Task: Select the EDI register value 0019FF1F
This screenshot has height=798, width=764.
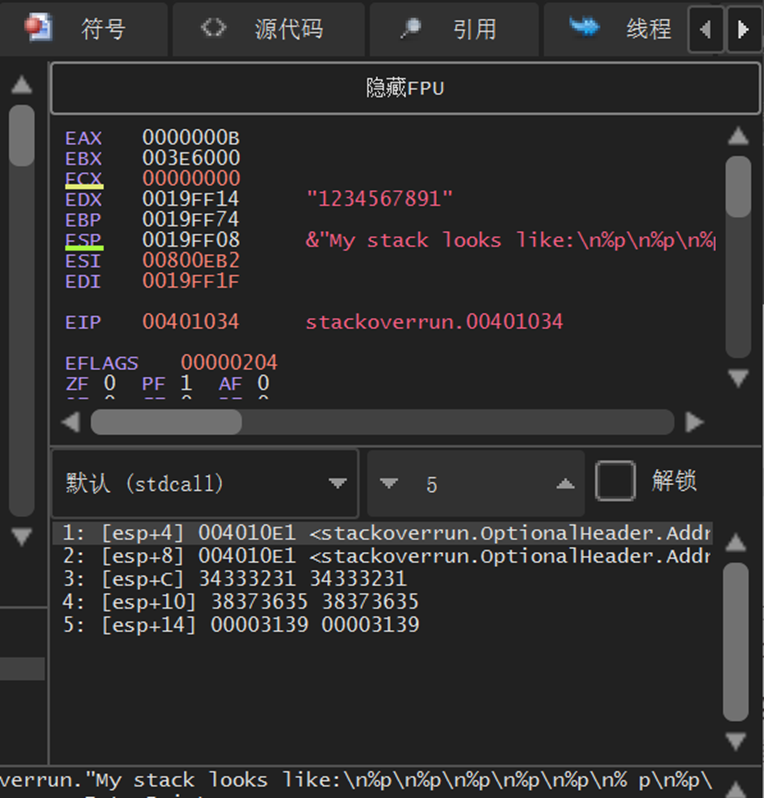Action: coord(191,281)
